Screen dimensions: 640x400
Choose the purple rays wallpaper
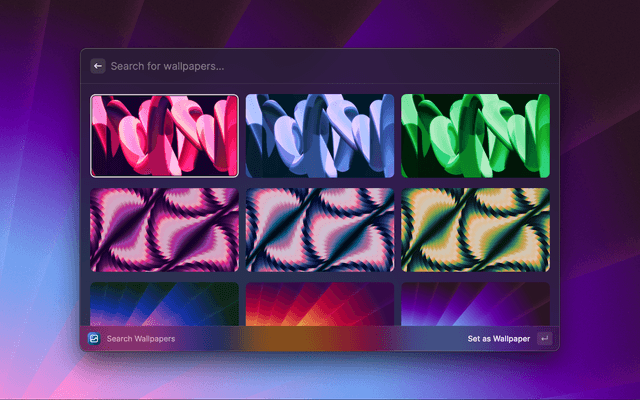point(475,304)
